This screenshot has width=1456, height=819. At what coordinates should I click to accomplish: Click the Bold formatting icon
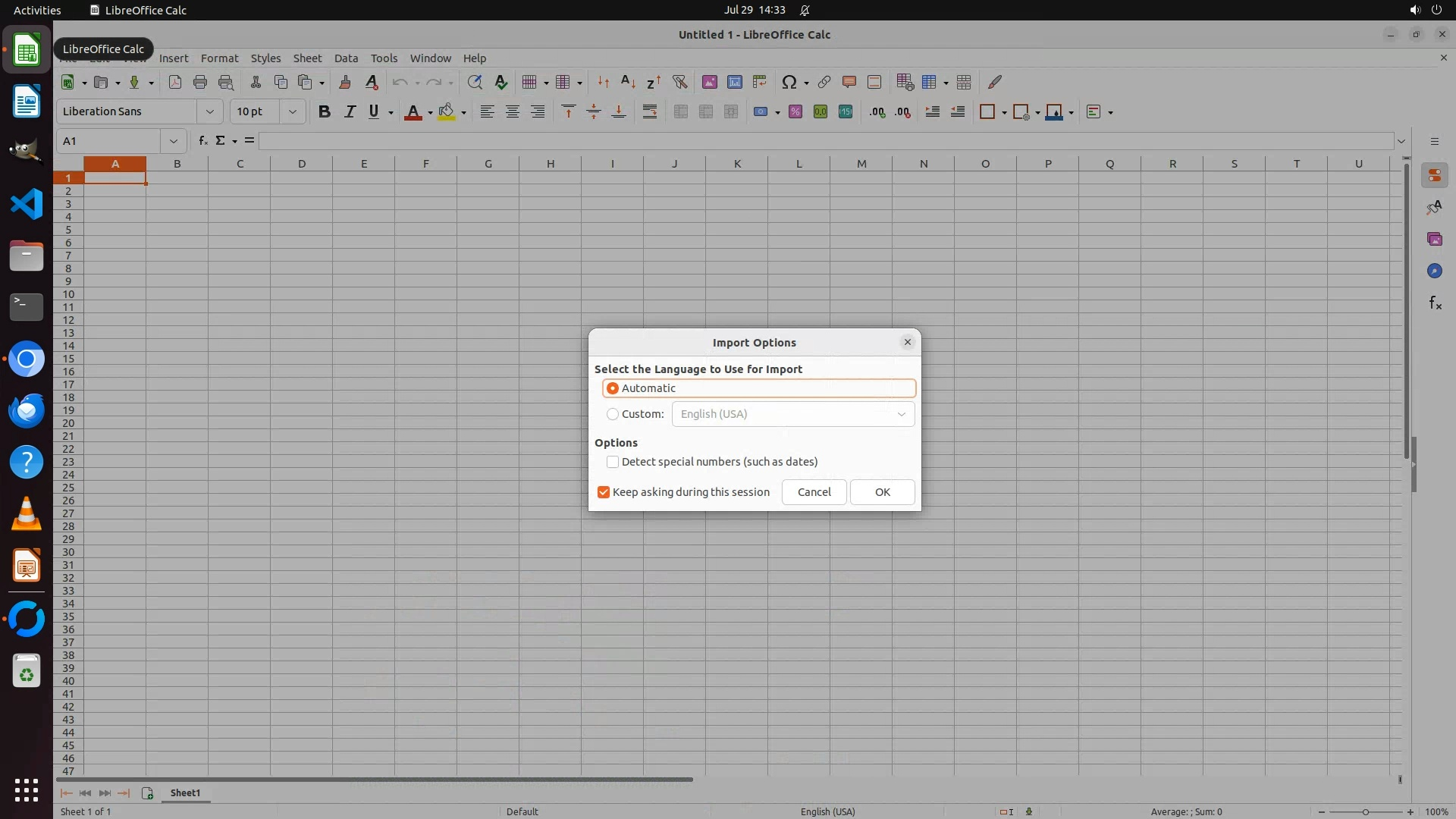point(325,111)
